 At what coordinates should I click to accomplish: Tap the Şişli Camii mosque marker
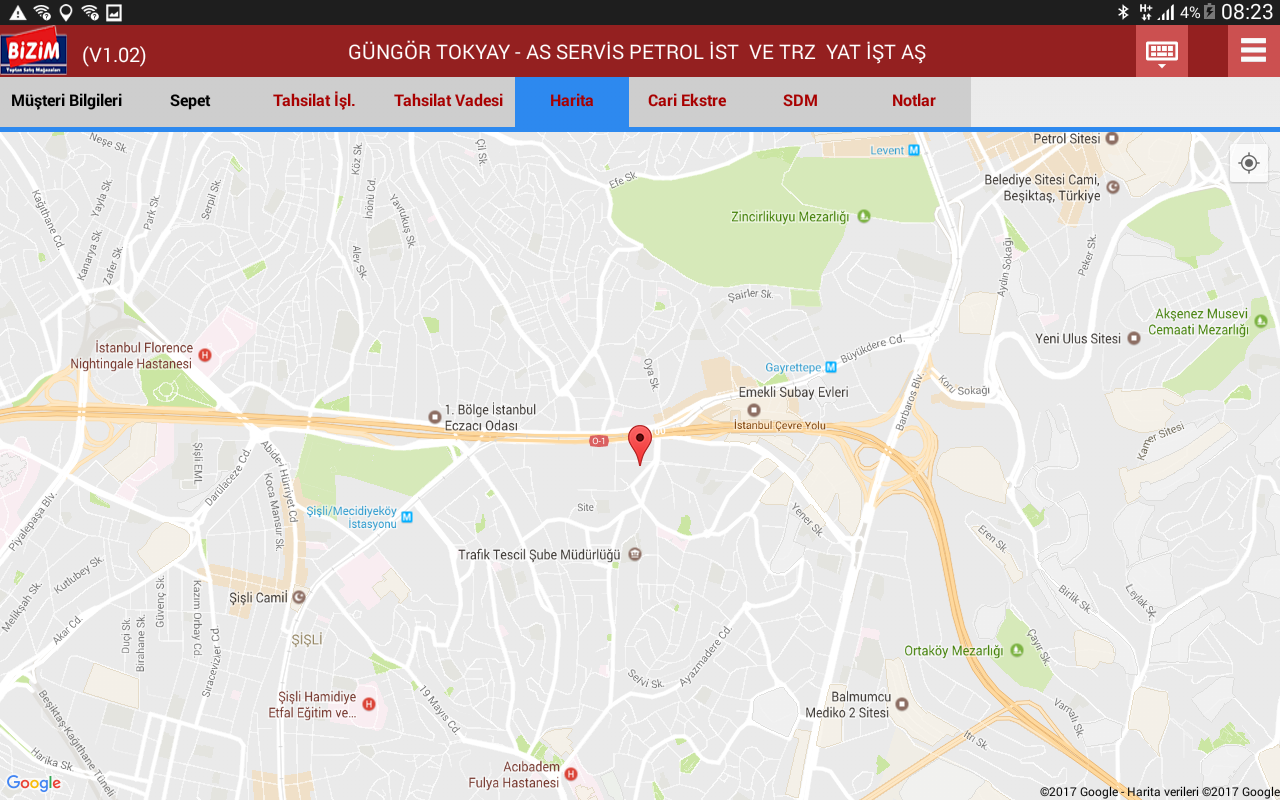click(298, 597)
